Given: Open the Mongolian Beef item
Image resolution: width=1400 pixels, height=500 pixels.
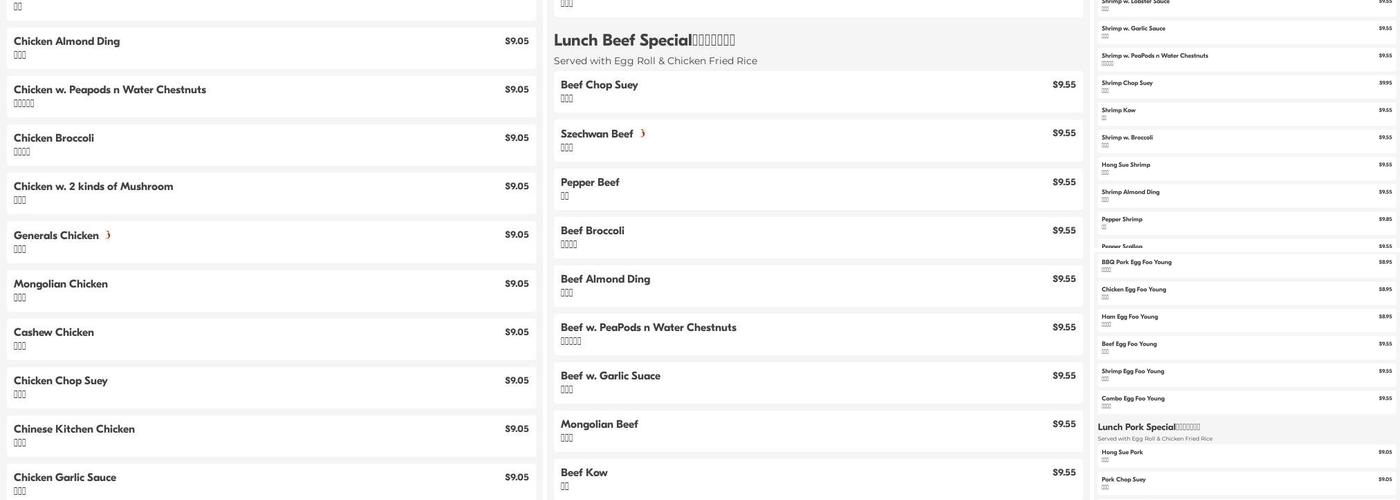Looking at the screenshot, I should (599, 425).
